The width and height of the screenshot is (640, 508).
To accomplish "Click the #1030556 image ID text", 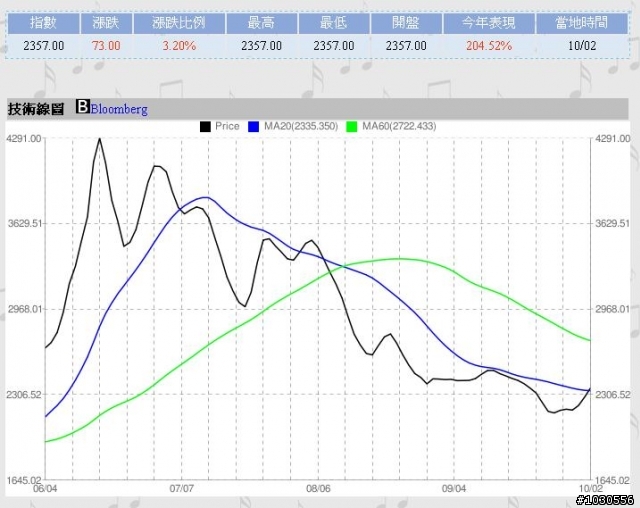I will pyautogui.click(x=606, y=500).
